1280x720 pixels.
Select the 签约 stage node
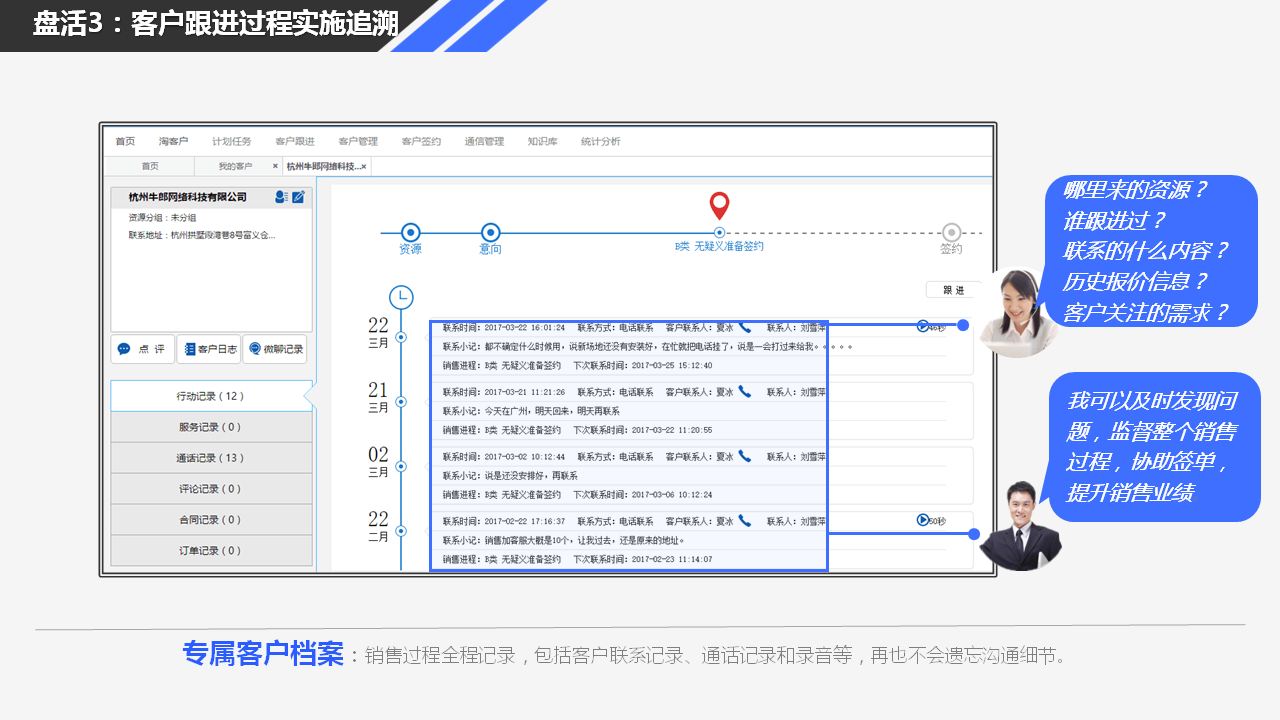click(951, 232)
